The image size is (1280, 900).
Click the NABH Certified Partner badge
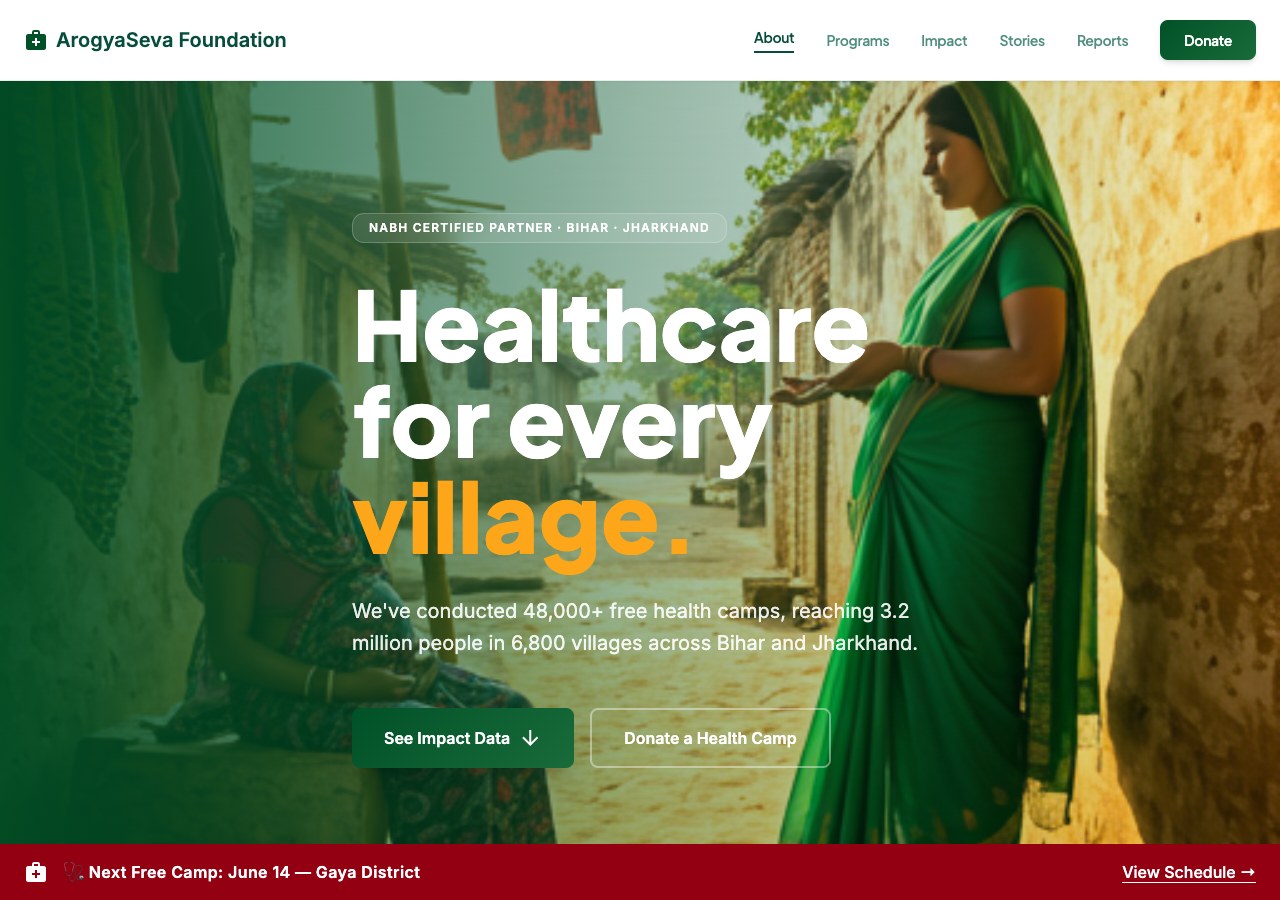(539, 228)
